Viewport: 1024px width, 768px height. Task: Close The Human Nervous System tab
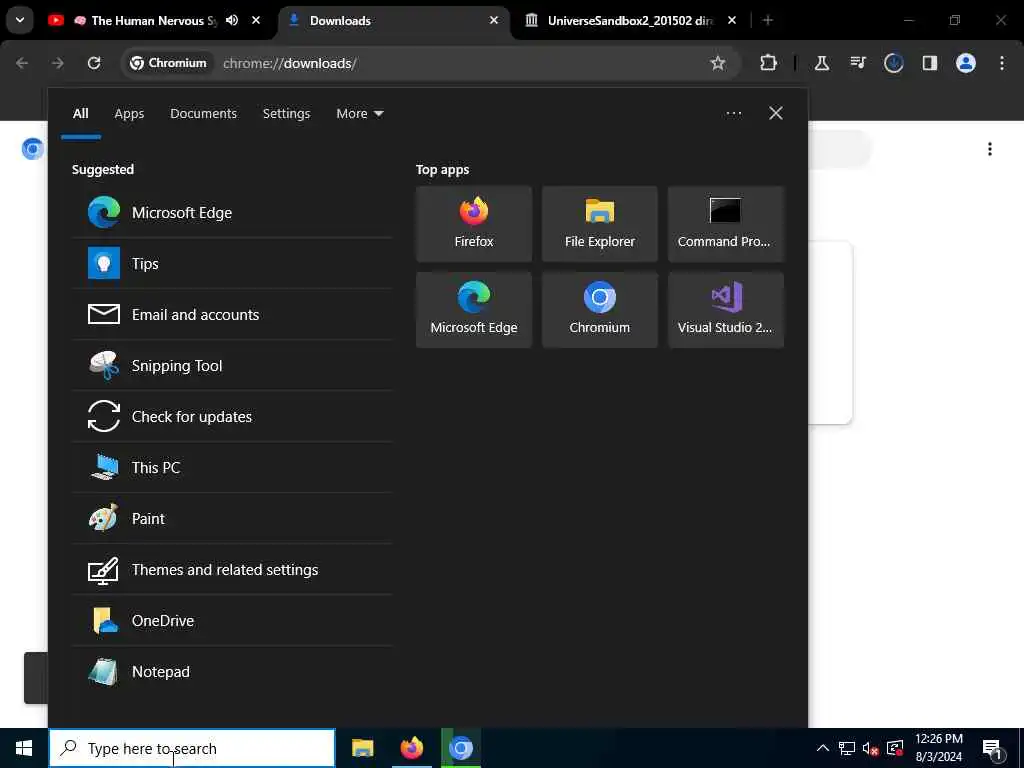256,20
